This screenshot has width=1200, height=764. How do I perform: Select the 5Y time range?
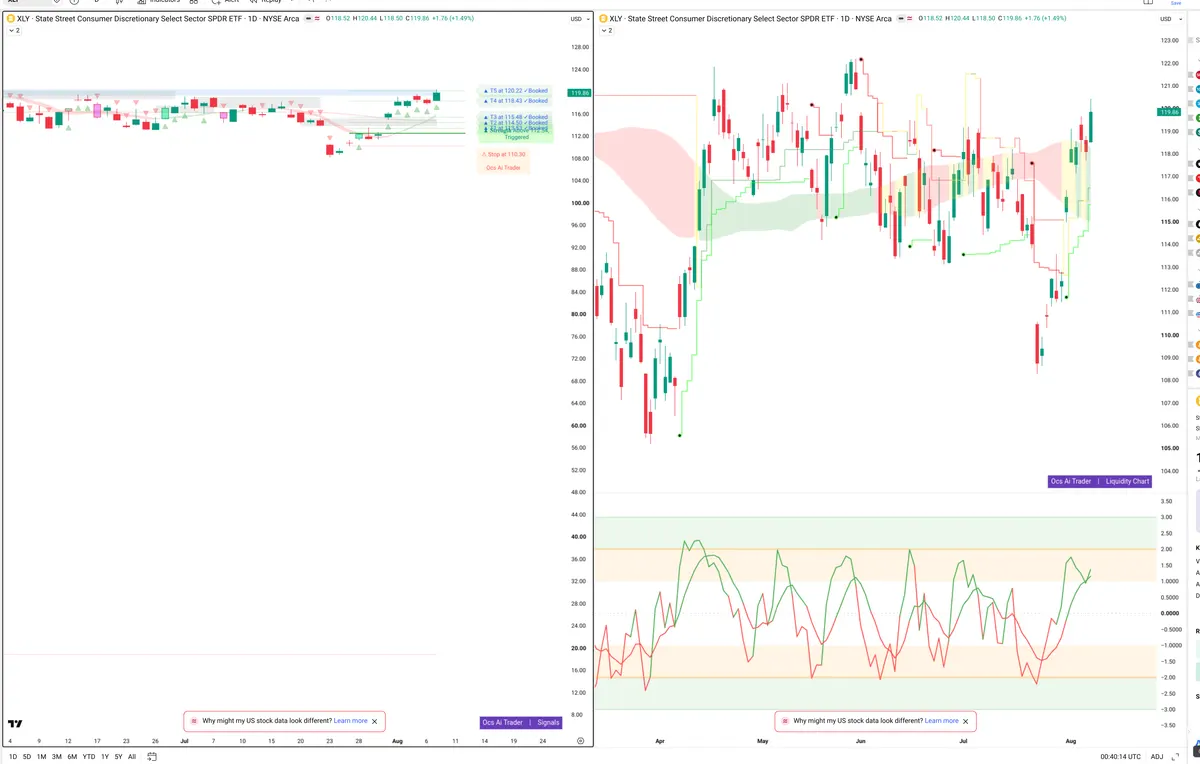click(x=118, y=757)
